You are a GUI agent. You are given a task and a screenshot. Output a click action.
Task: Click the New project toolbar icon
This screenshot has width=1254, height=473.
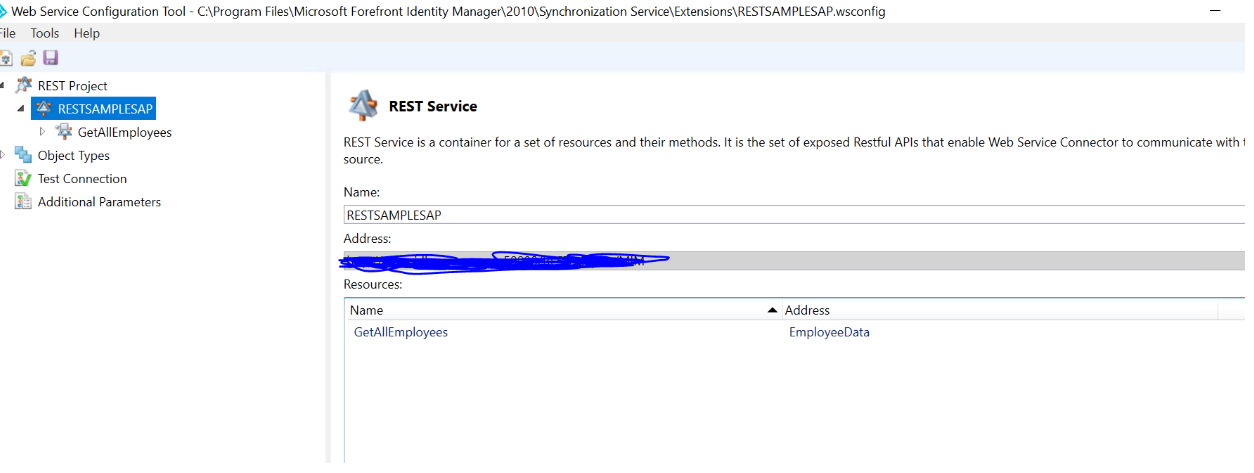(5, 58)
